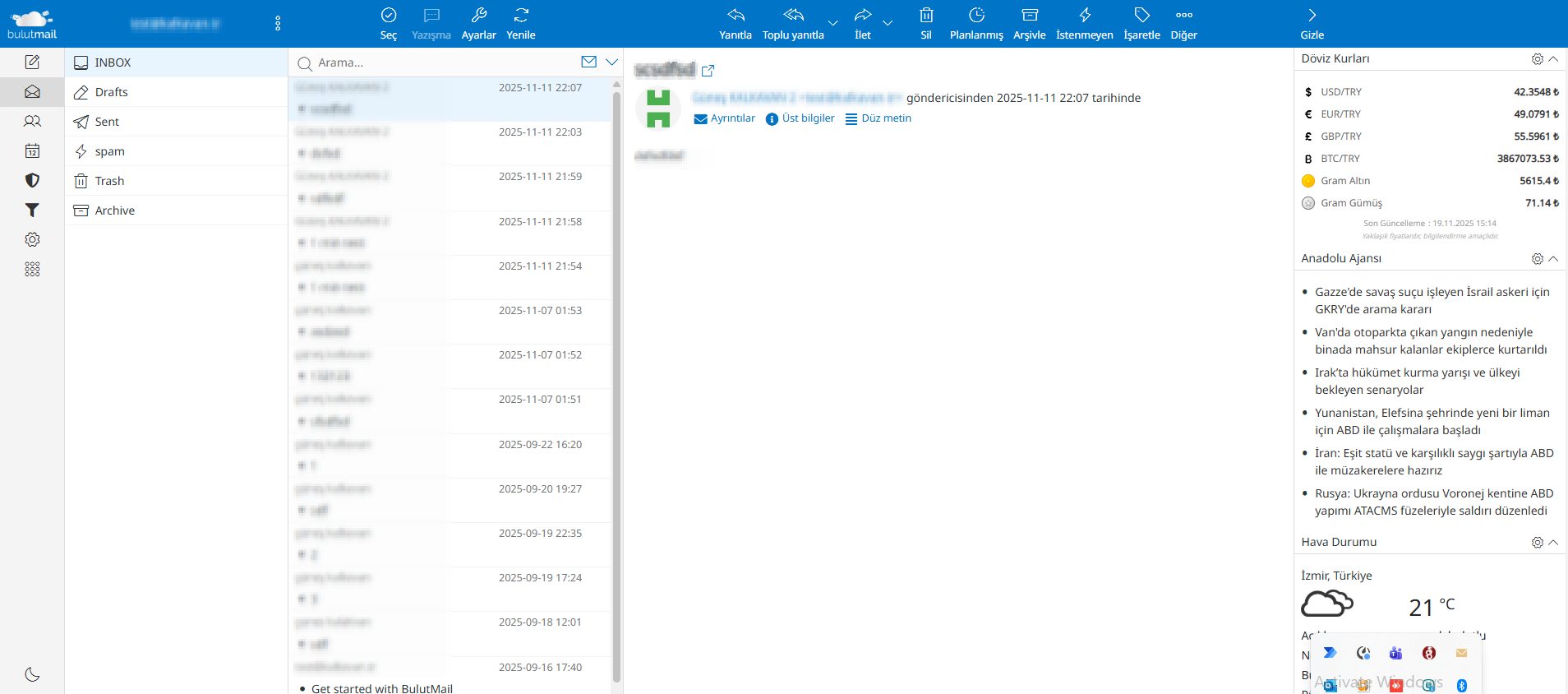
Task: Open the email dated 2025-11-11 22:03
Action: point(450,143)
